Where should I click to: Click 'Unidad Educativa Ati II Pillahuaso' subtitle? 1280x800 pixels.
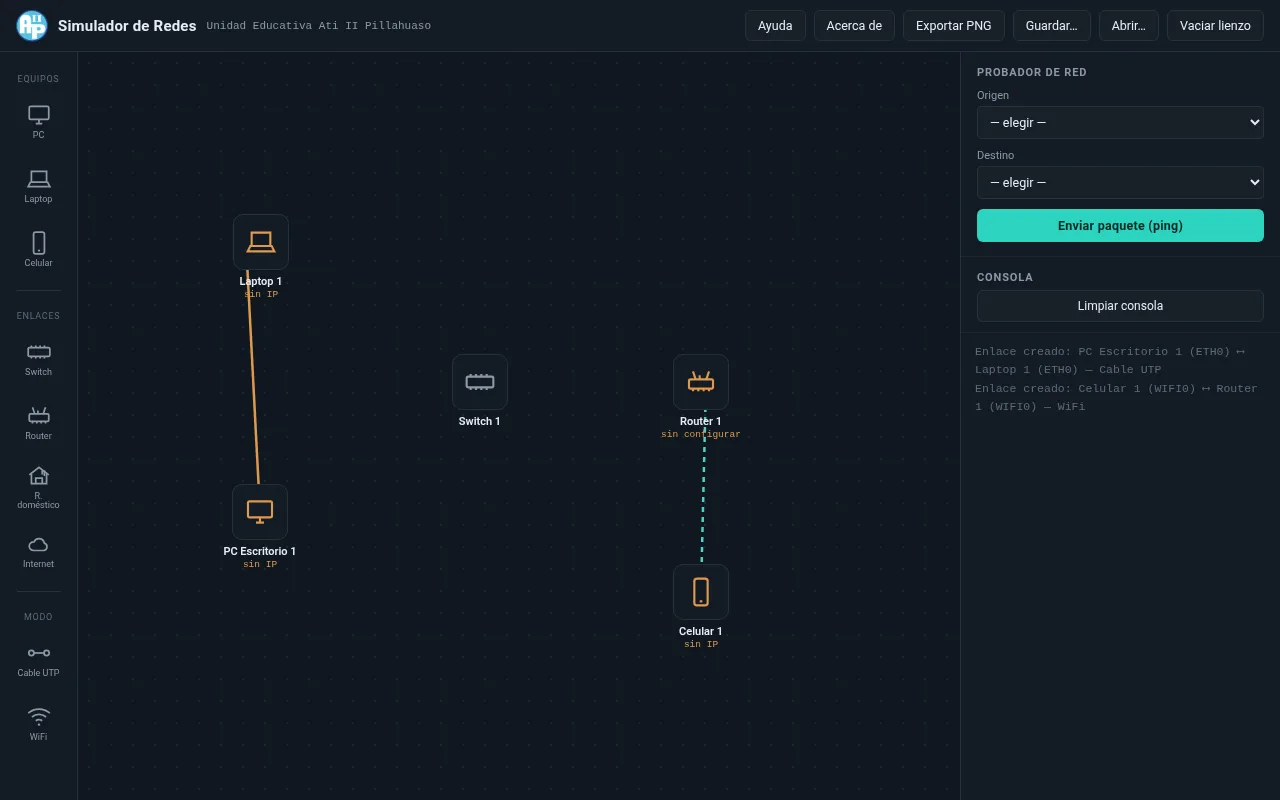click(x=318, y=26)
